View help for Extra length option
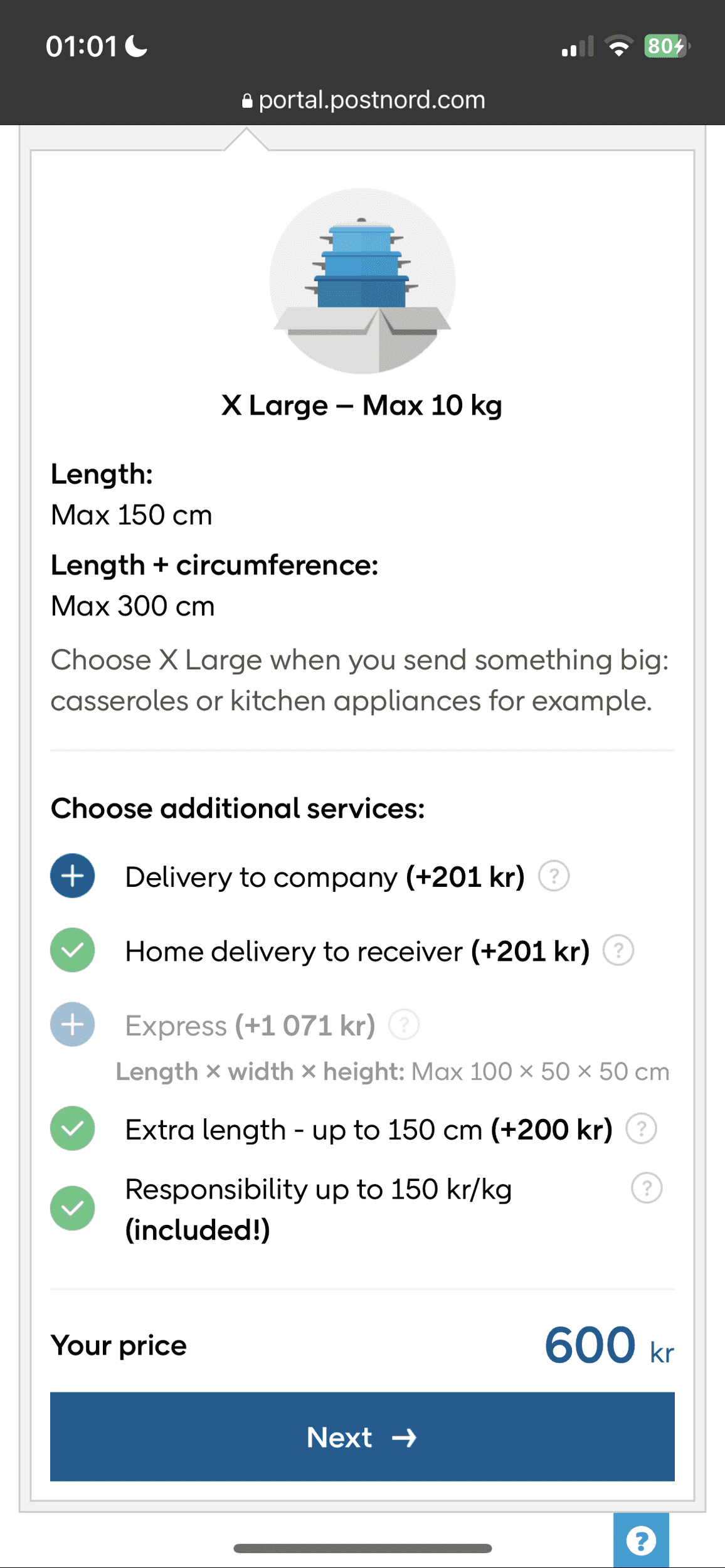Screen dimensions: 725x1568 click(642, 1128)
